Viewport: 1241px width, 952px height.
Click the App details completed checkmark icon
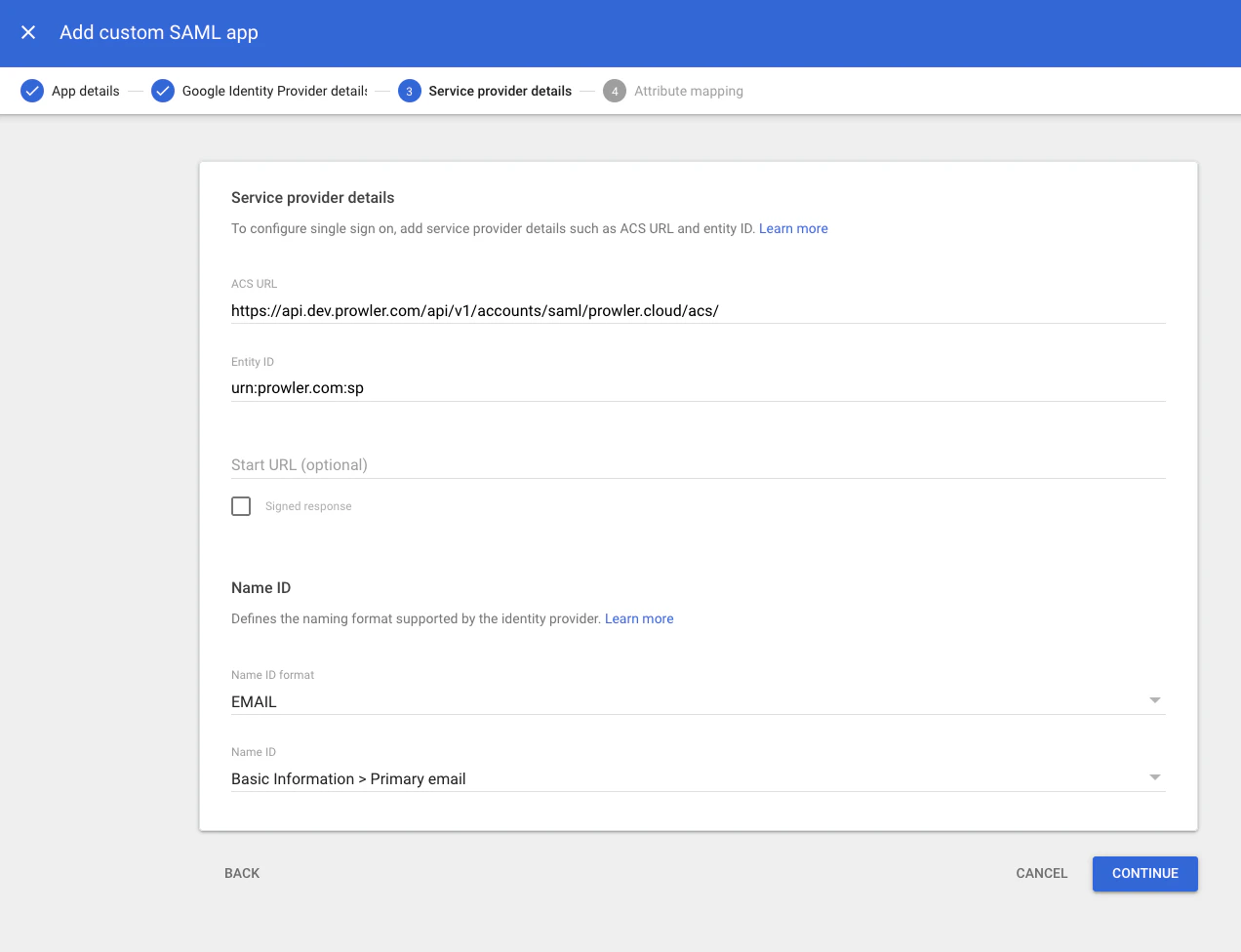[x=32, y=90]
